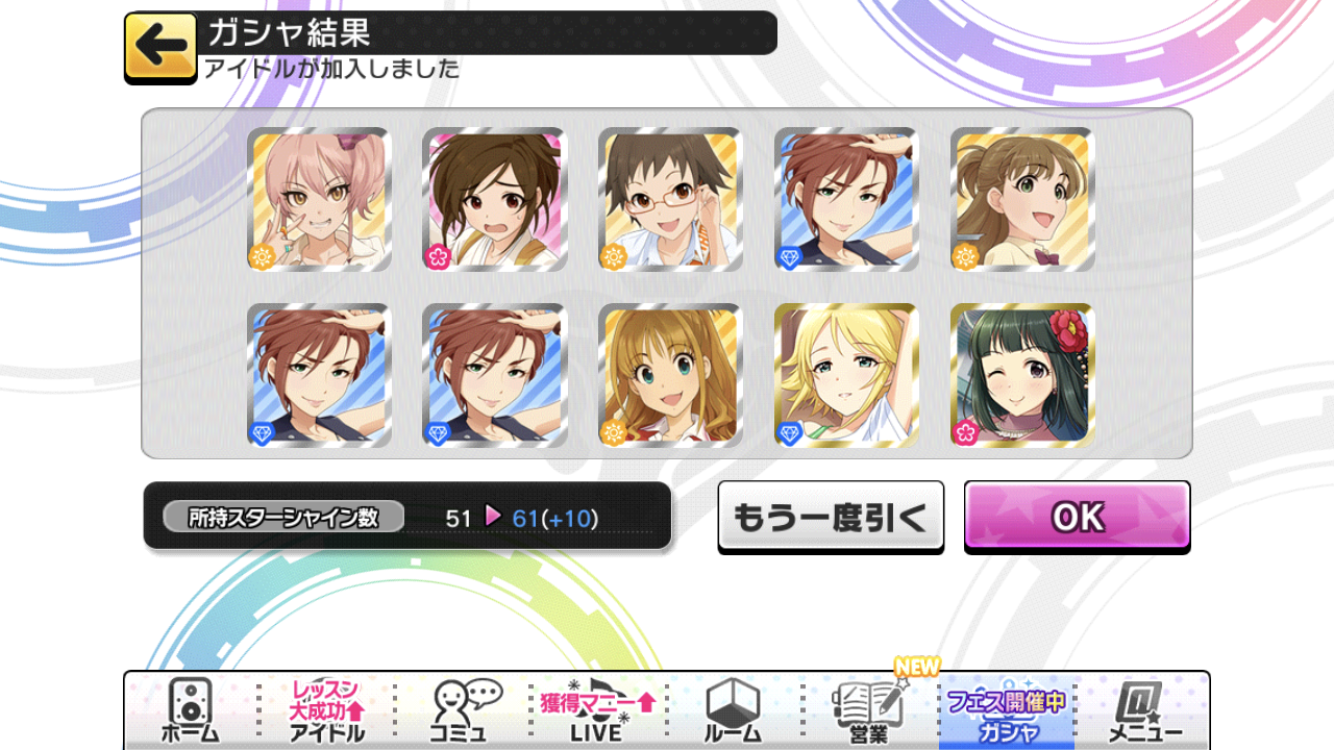This screenshot has width=1334, height=750.
Task: Select the blonde idol card in gold frame
Action: (847, 376)
